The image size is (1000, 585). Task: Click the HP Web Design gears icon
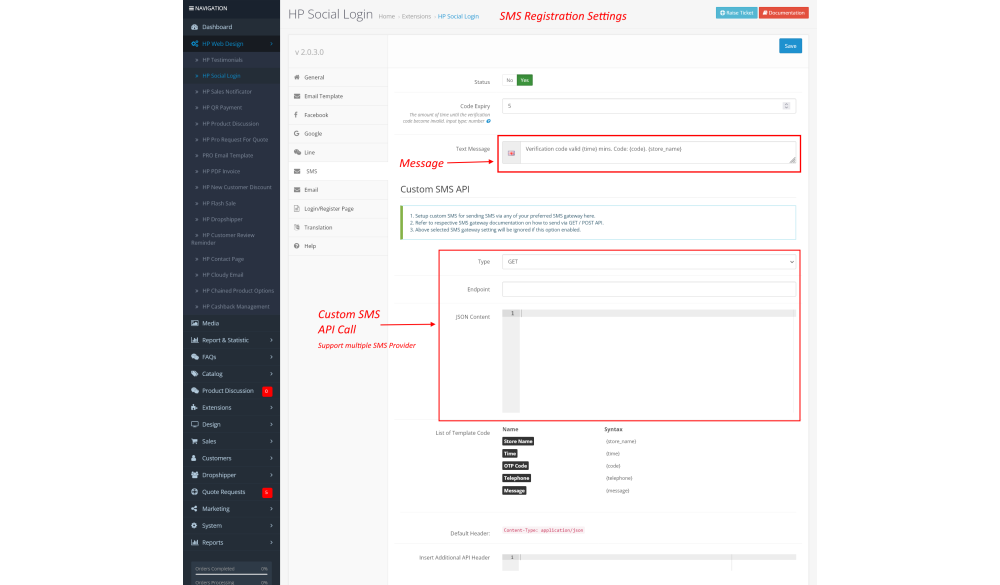tap(195, 44)
